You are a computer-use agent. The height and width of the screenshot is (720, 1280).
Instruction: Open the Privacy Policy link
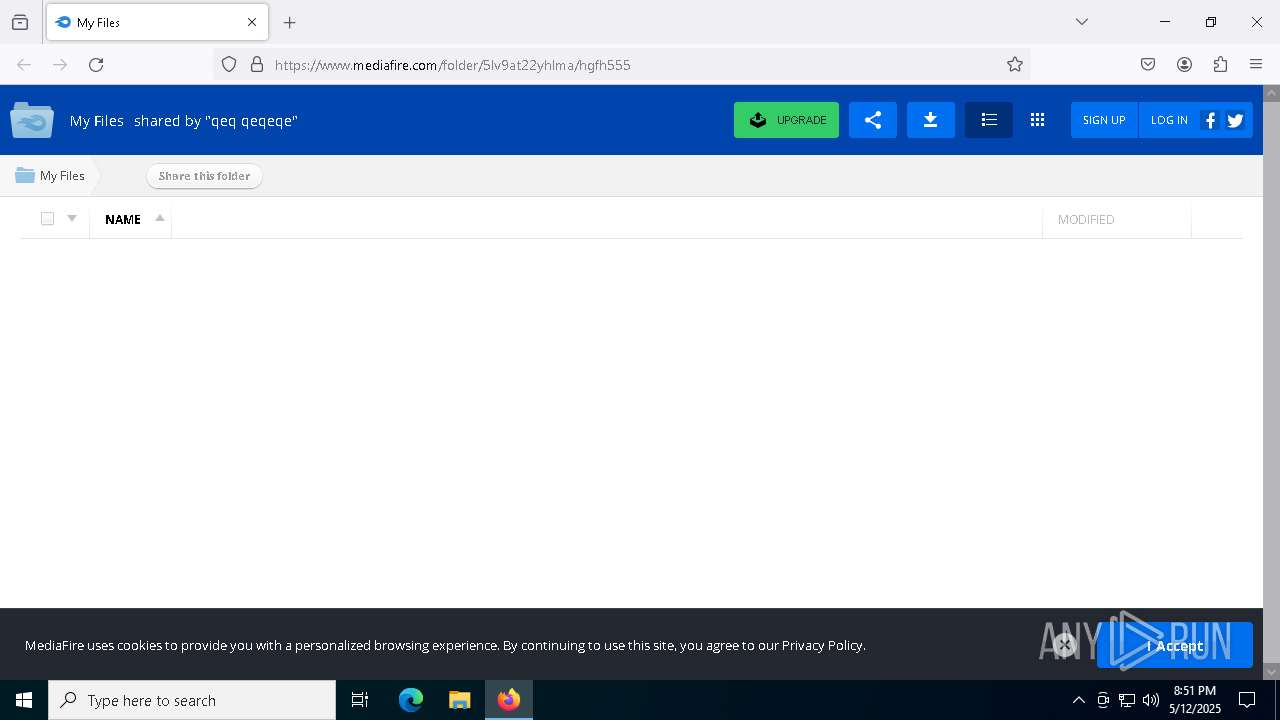coord(822,645)
